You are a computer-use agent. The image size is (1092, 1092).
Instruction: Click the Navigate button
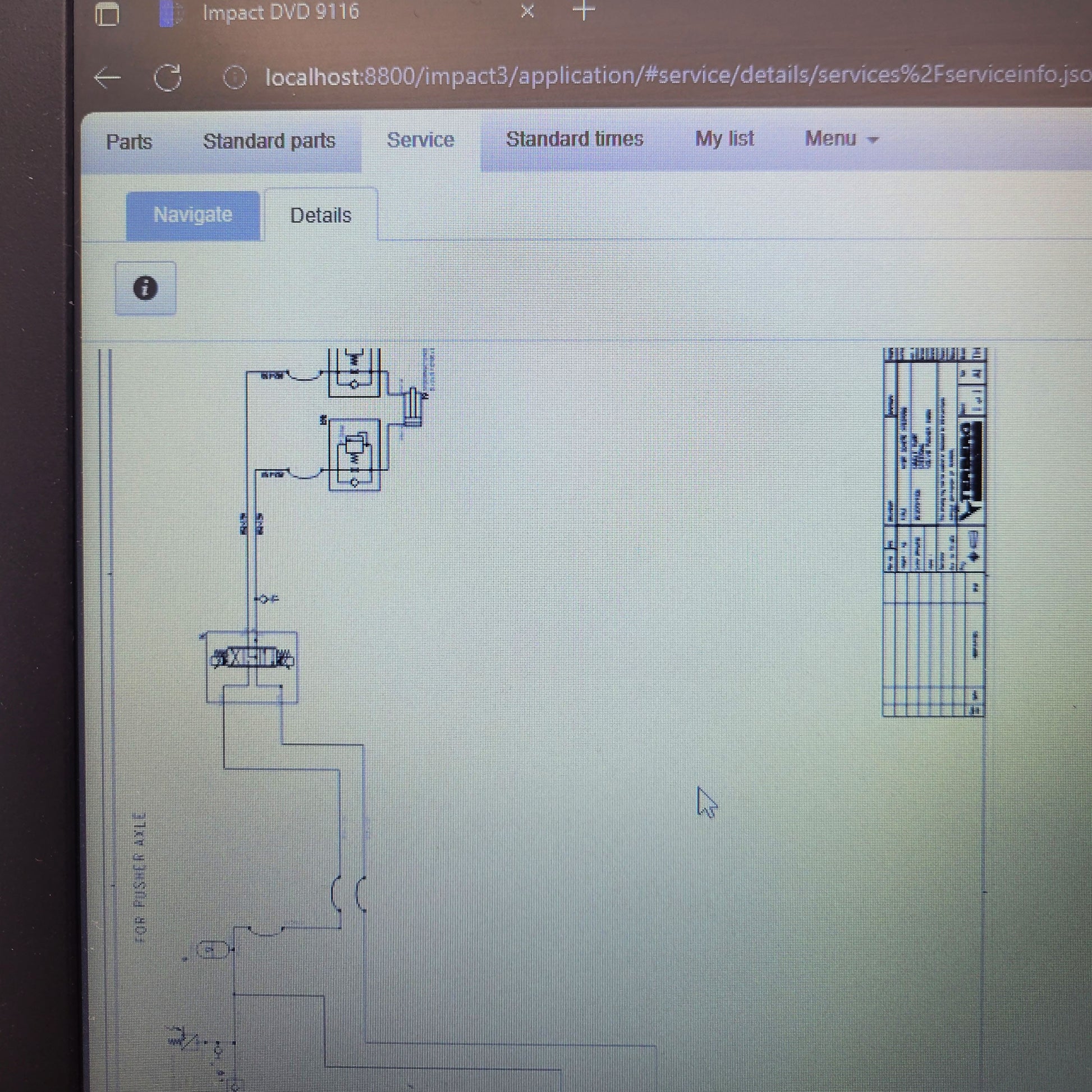192,215
